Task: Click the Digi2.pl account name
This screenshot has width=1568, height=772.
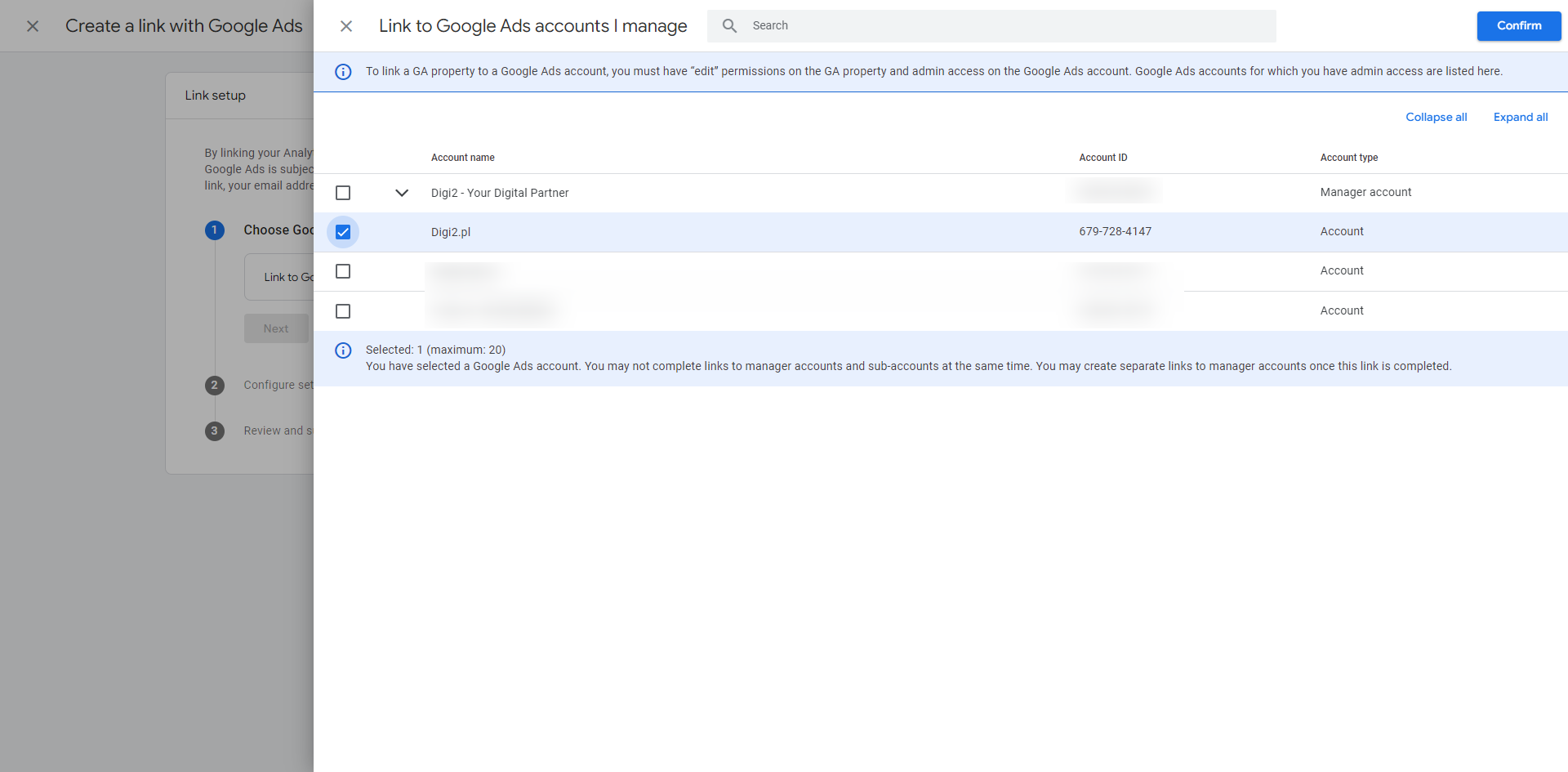Action: coord(451,232)
